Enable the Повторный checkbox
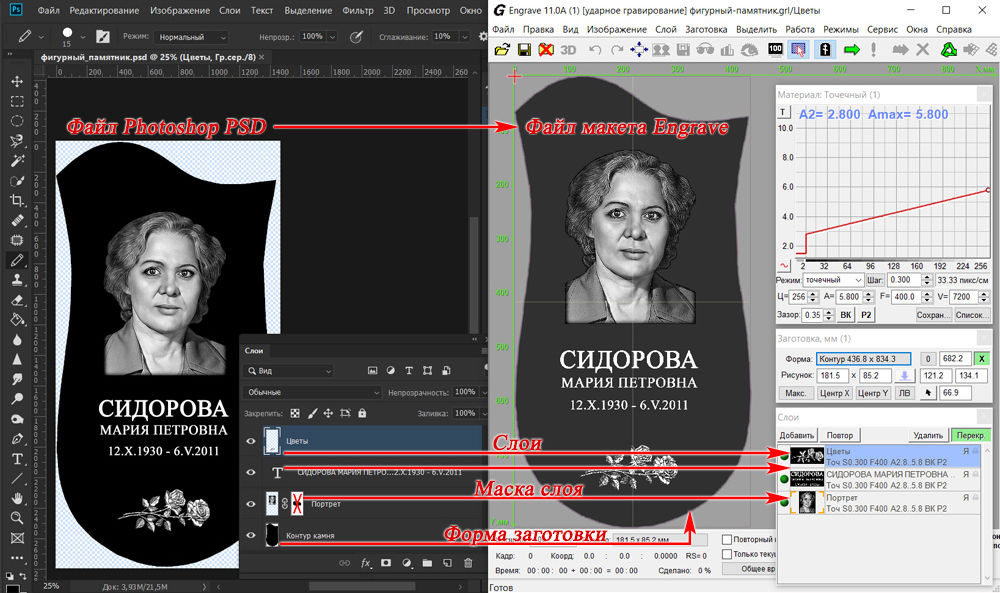The height and width of the screenshot is (593, 1000). [727, 539]
